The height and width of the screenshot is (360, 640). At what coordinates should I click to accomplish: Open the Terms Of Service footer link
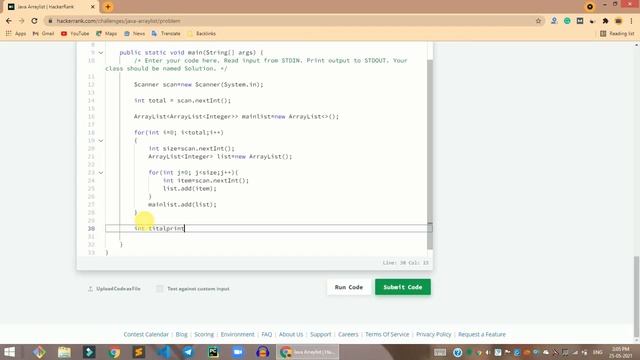point(387,334)
